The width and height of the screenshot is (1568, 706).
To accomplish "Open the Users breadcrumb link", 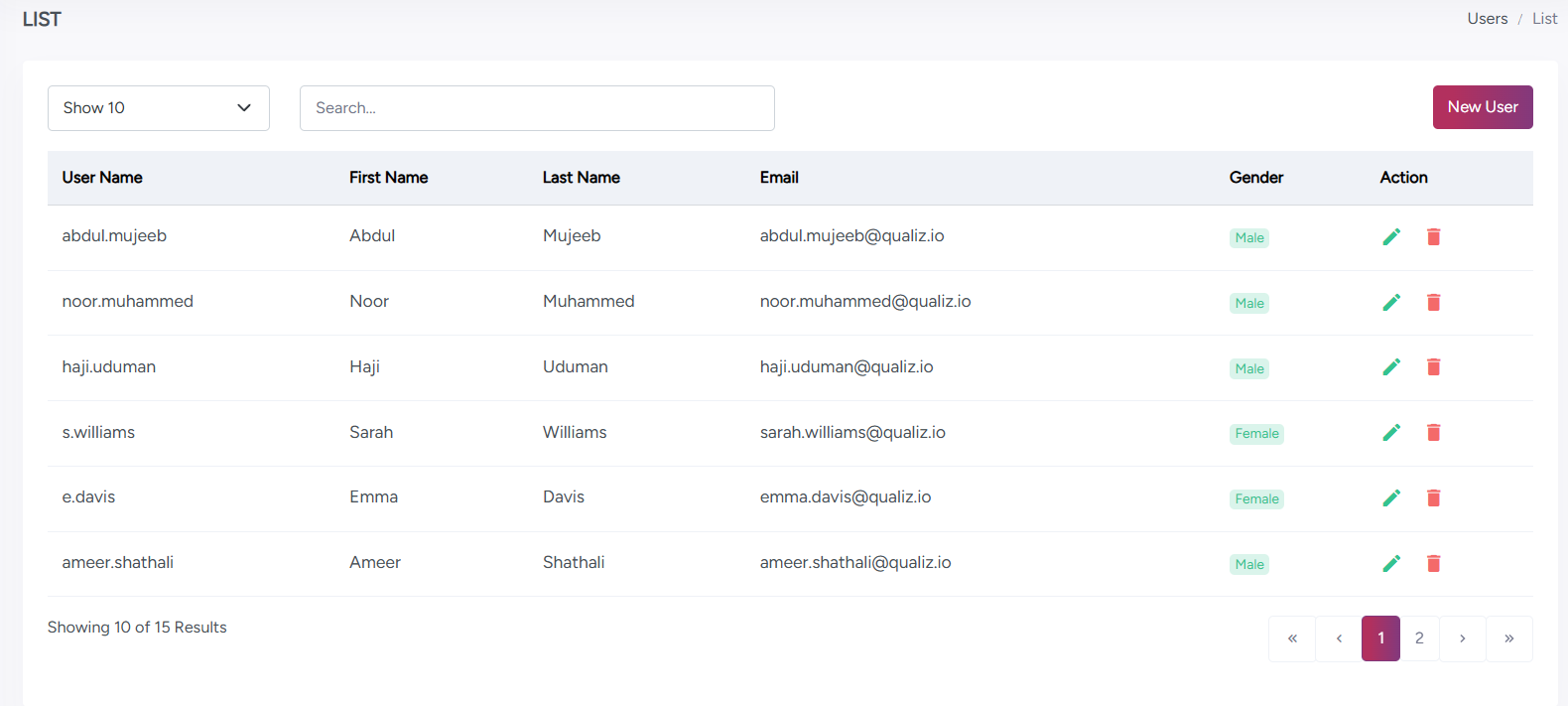I will click(x=1487, y=19).
